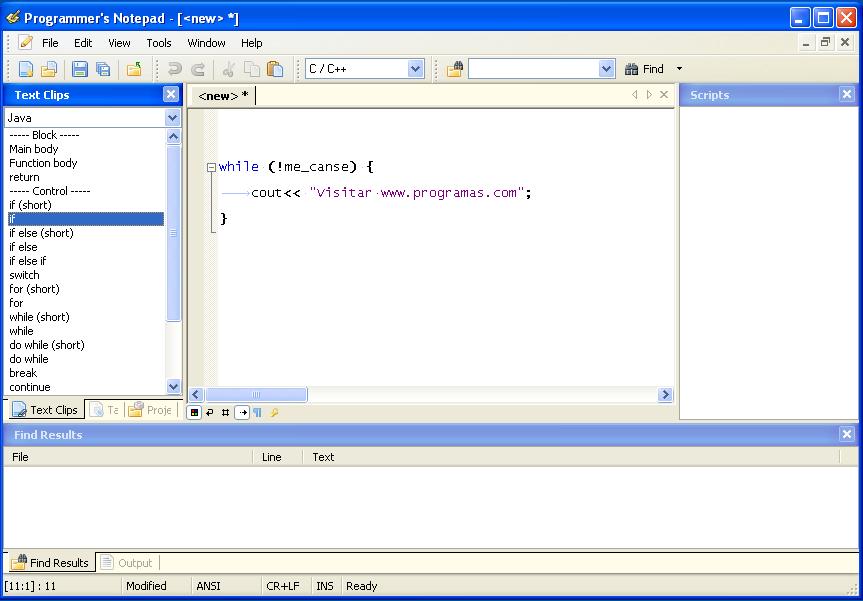Click the yellow key icon below editor

tap(274, 412)
